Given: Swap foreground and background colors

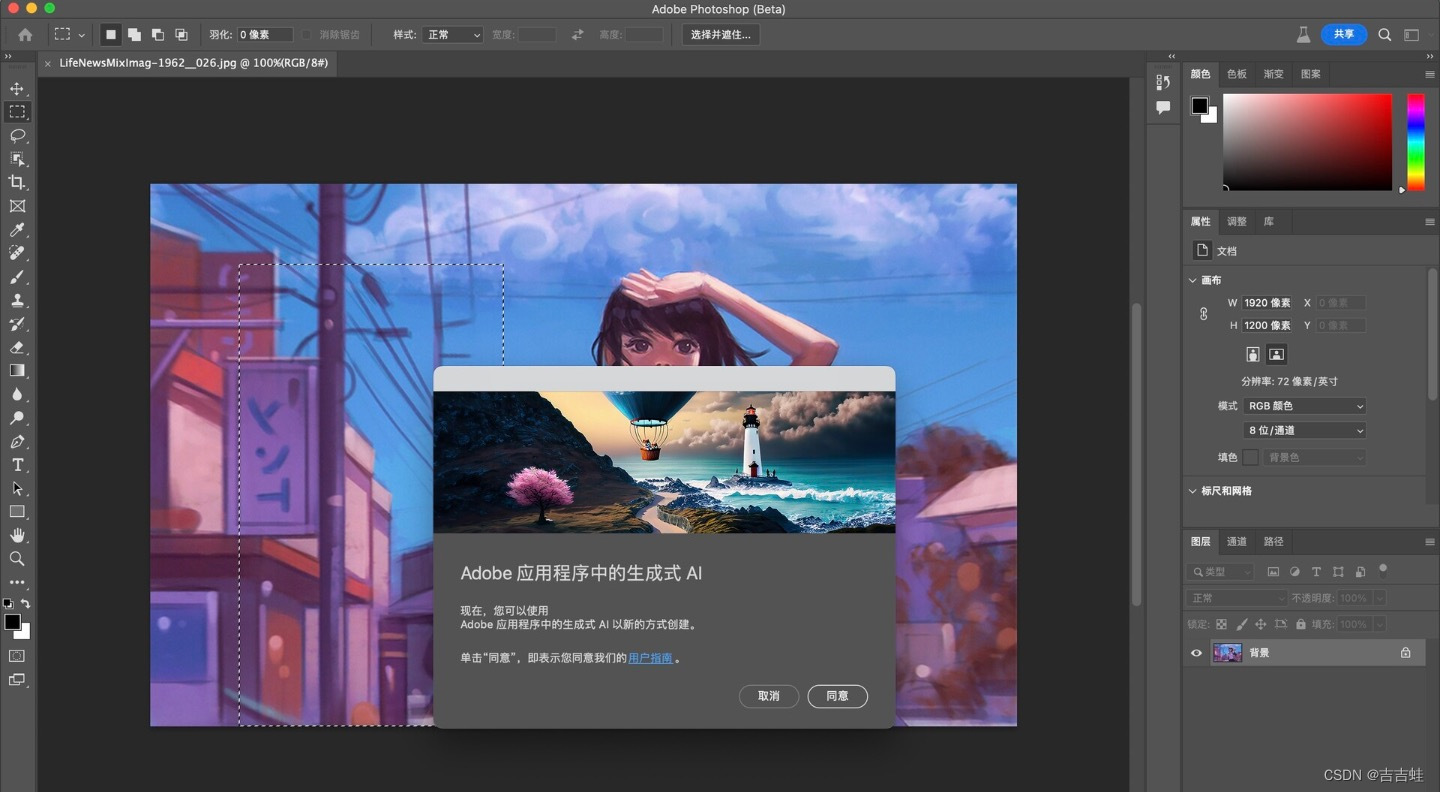Looking at the screenshot, I should [26, 604].
